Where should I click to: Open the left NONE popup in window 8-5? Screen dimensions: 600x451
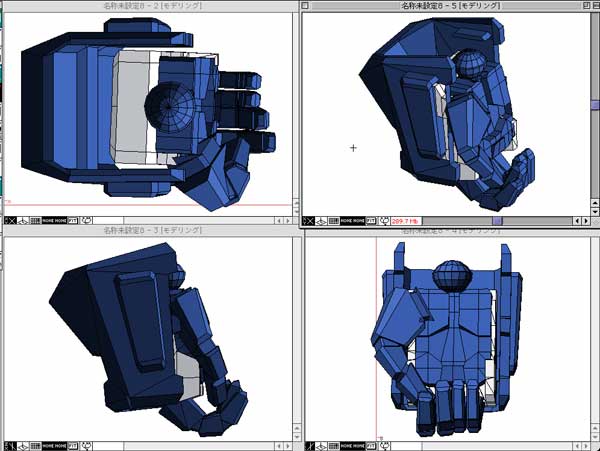[x=346, y=221]
